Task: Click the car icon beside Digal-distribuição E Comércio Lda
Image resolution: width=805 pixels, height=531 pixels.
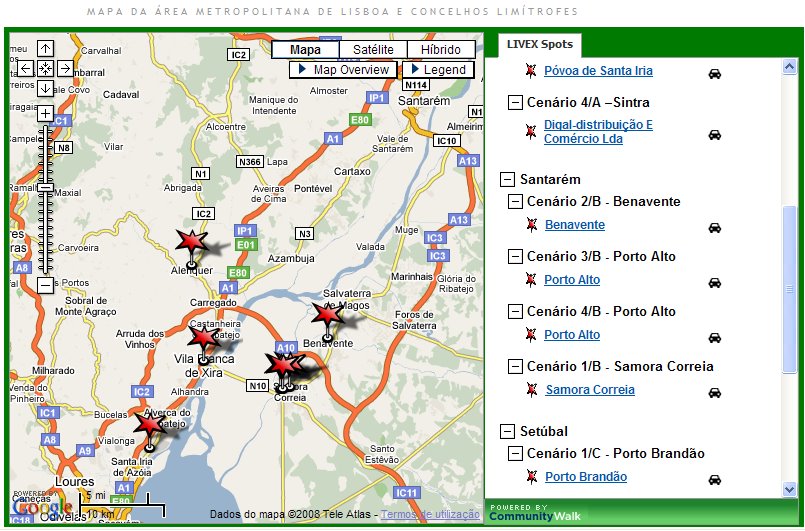Action: click(715, 135)
